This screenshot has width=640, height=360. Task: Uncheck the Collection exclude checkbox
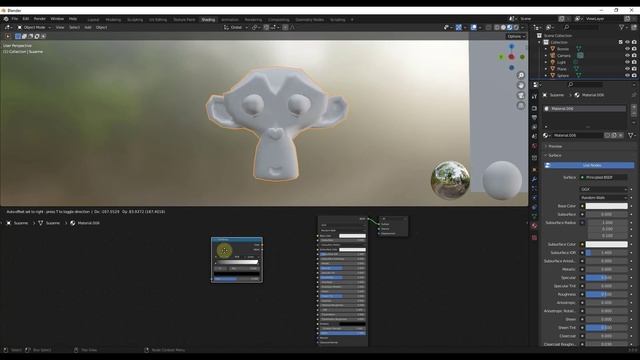tap(620, 42)
